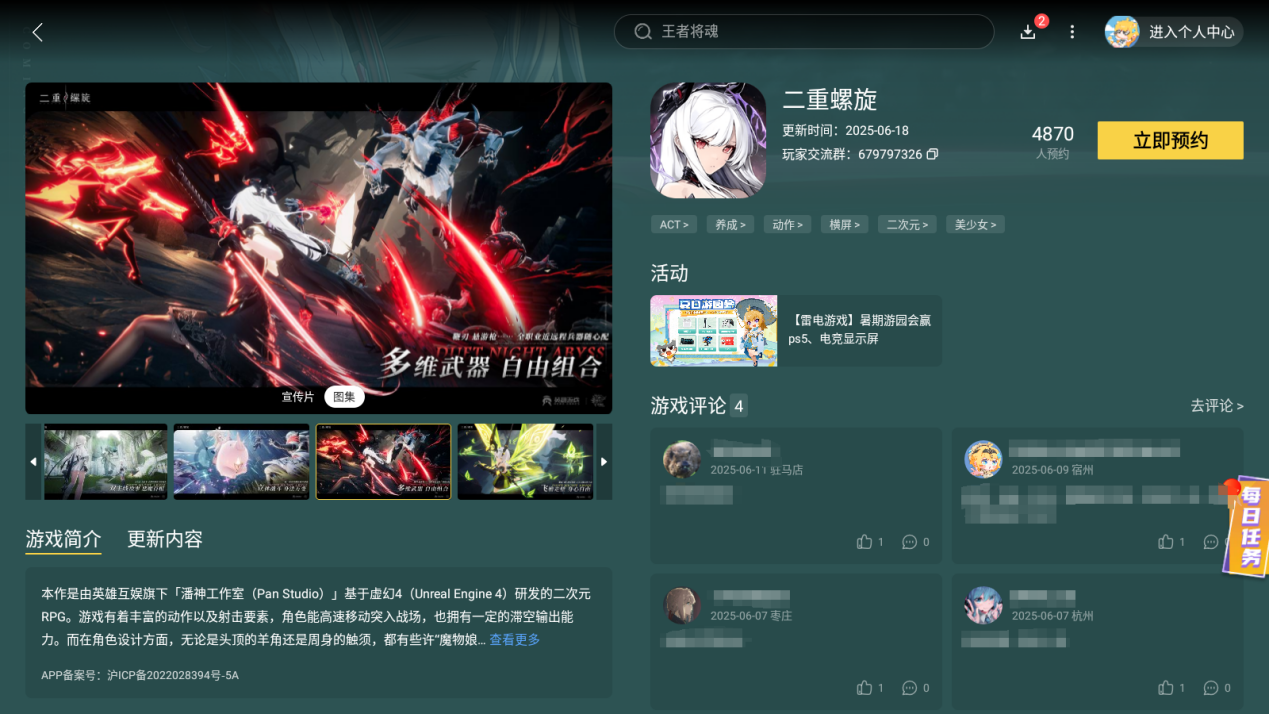Select the green-winged character screenshot thumbnail
Image resolution: width=1269 pixels, height=714 pixels.
point(525,462)
